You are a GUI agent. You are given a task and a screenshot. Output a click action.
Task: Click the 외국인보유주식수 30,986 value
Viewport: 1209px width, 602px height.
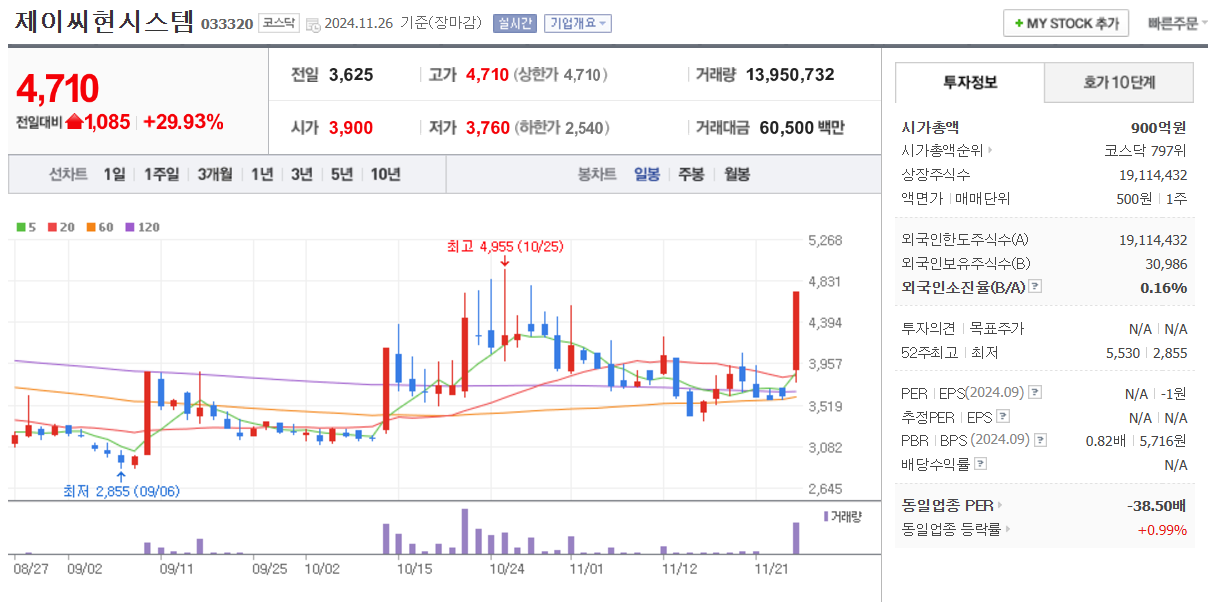pyautogui.click(x=1168, y=263)
